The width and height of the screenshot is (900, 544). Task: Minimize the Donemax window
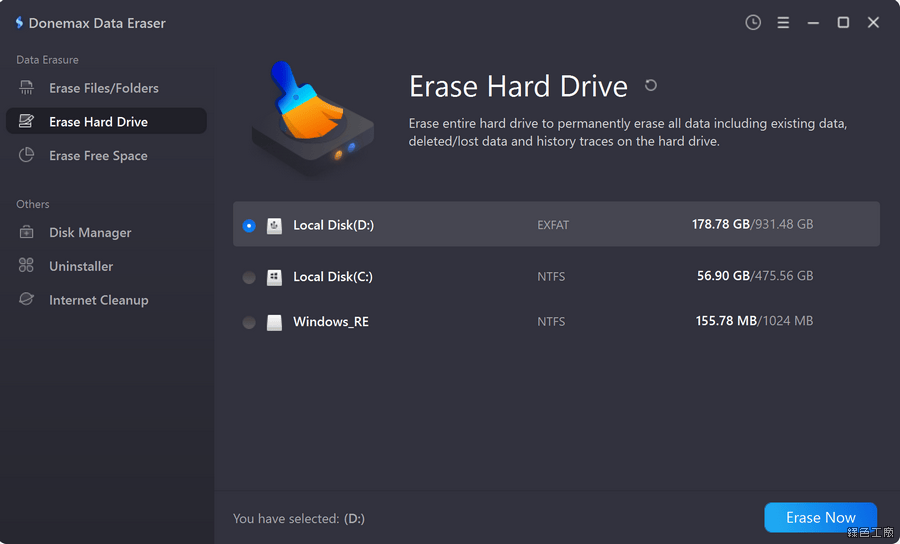(x=813, y=22)
